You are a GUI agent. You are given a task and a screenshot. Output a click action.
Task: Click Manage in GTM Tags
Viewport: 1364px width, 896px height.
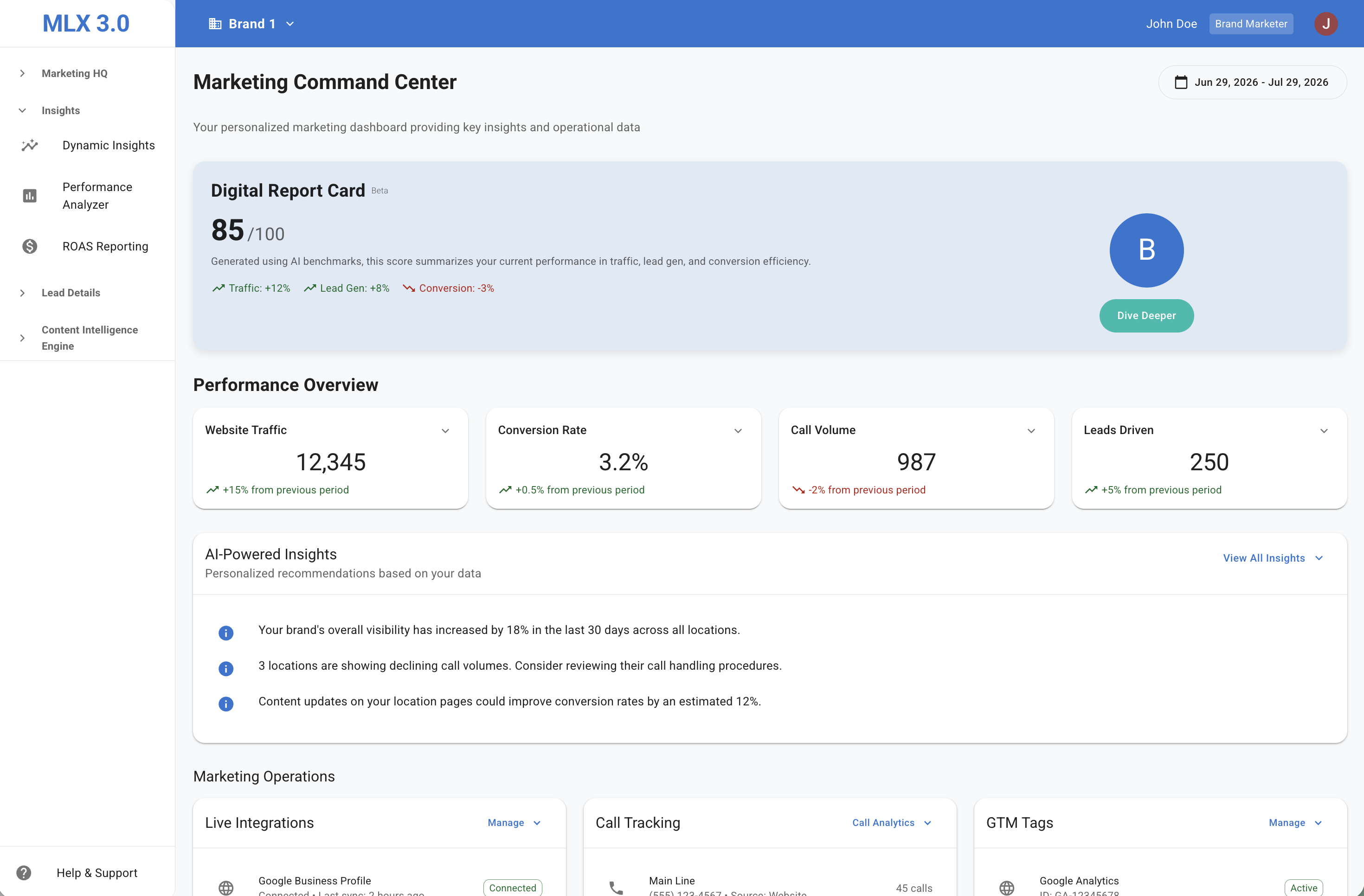tap(1295, 823)
